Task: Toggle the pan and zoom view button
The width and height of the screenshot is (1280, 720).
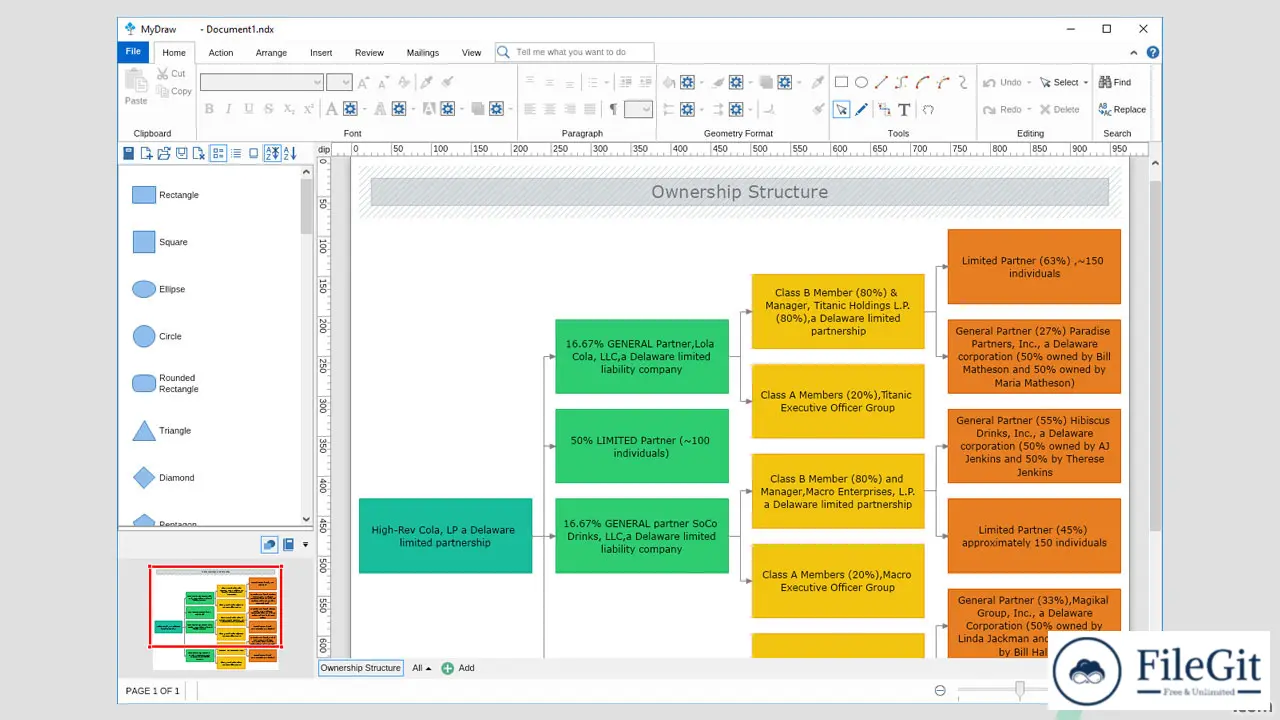Action: (x=269, y=545)
